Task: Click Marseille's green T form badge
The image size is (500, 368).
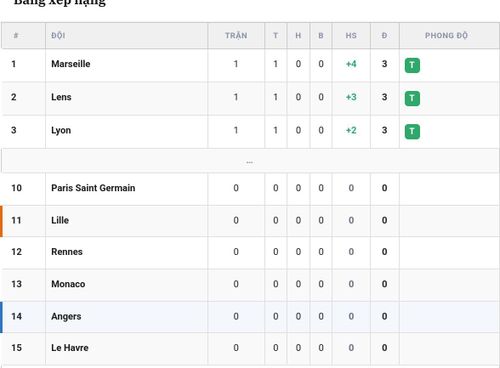Action: [412, 65]
